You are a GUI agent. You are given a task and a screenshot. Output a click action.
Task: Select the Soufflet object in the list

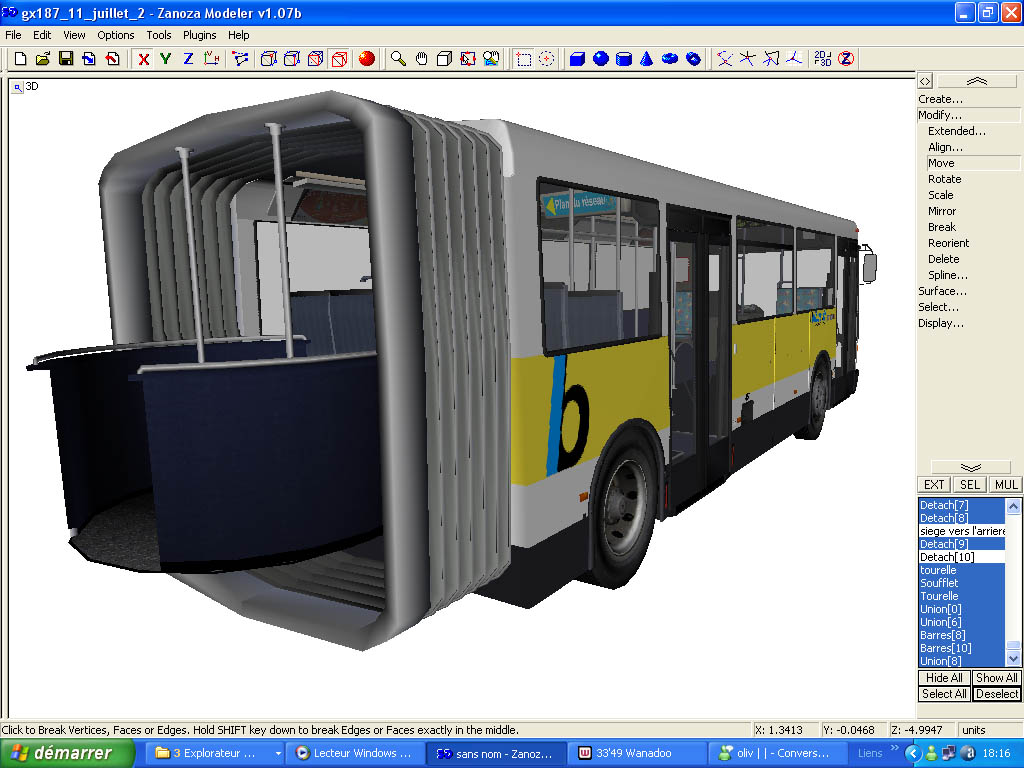click(x=939, y=583)
